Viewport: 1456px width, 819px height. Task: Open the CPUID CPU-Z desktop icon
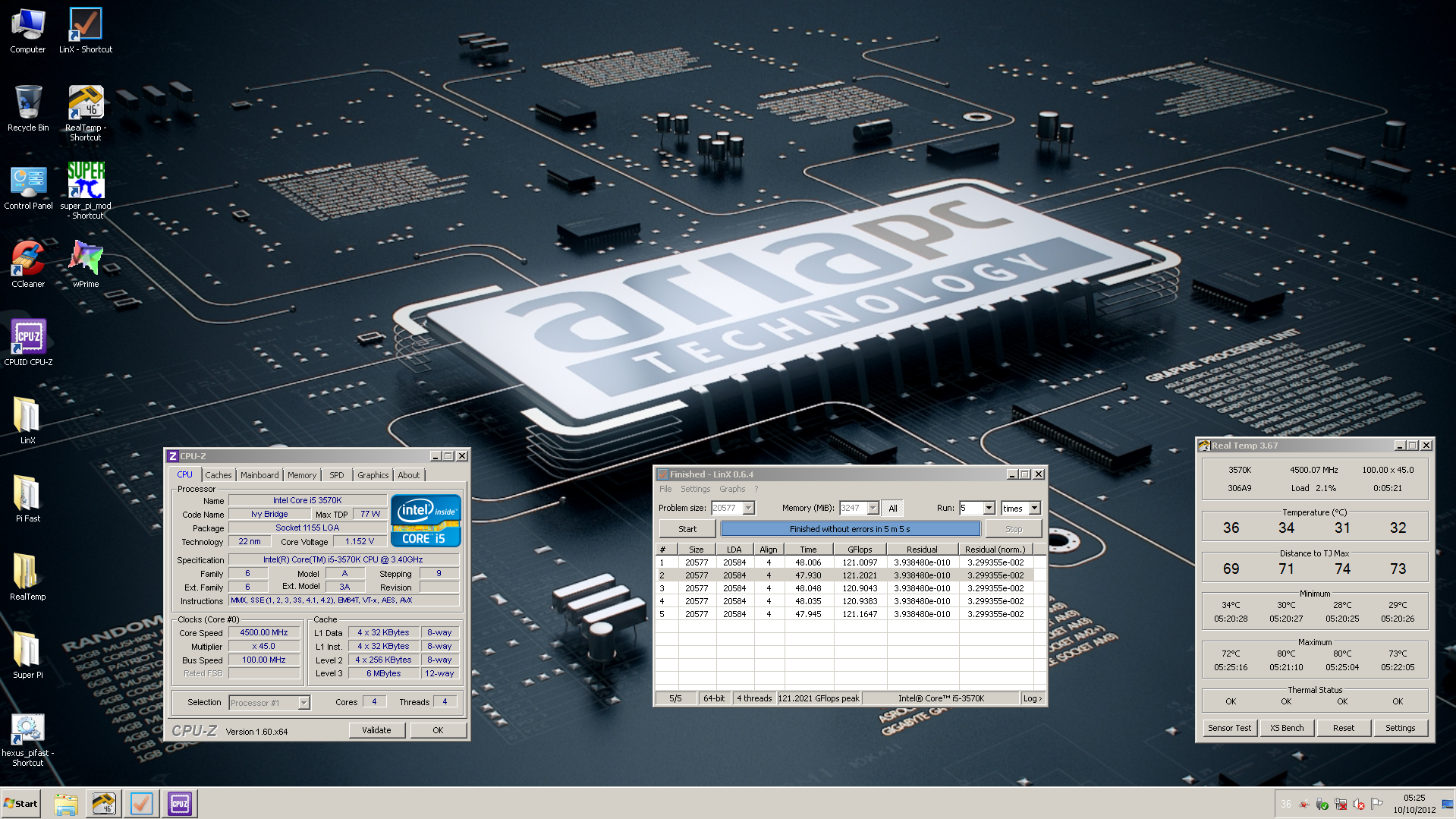click(x=28, y=339)
